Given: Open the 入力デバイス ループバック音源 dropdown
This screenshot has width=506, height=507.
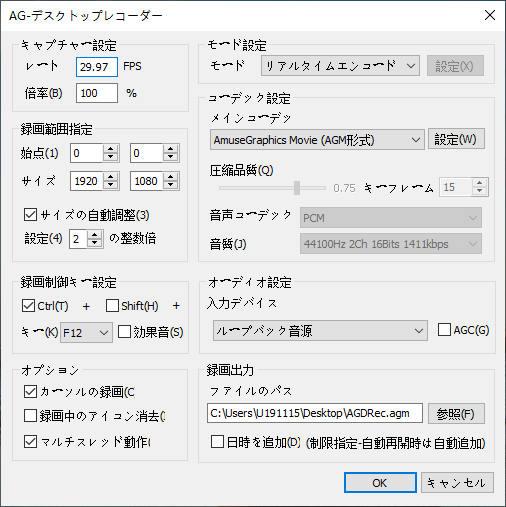Looking at the screenshot, I should 320,331.
